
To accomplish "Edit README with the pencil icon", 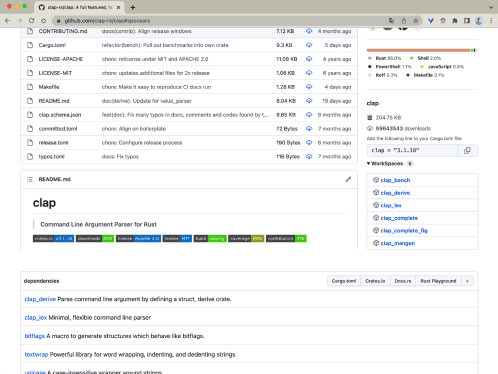I will 348,179.
